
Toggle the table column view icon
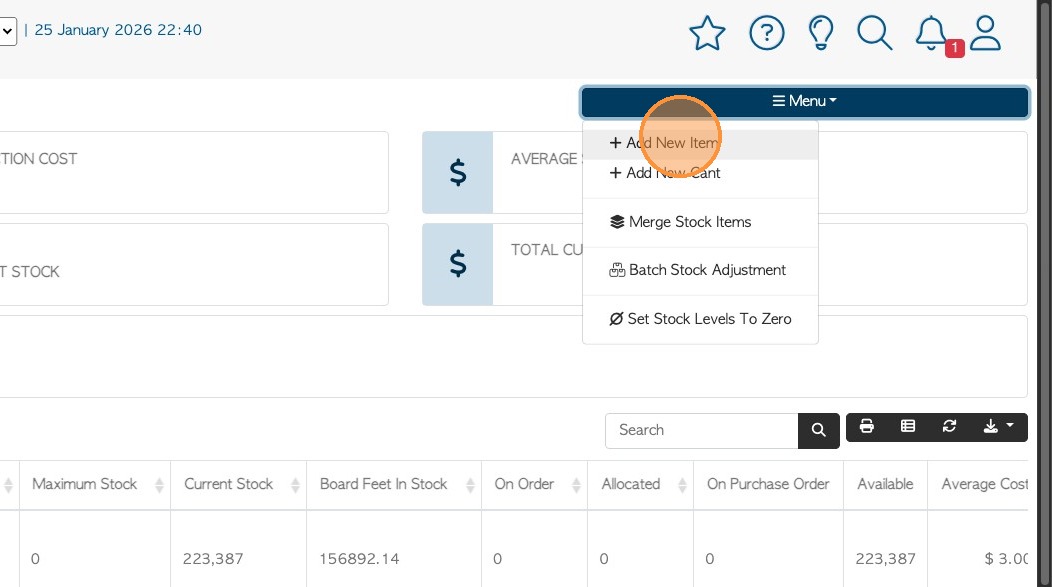(x=908, y=427)
